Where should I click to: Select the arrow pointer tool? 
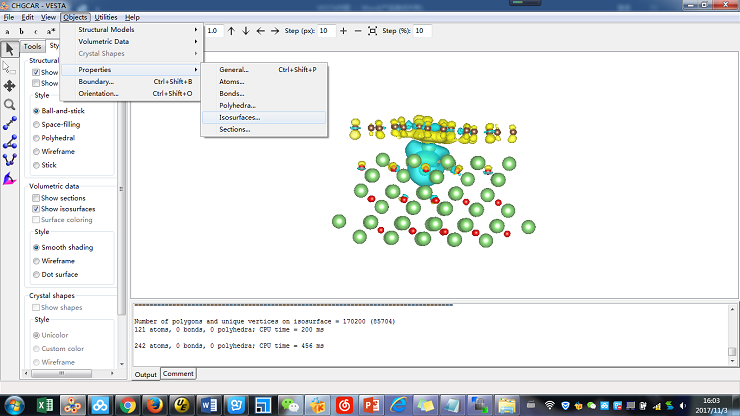(10, 49)
